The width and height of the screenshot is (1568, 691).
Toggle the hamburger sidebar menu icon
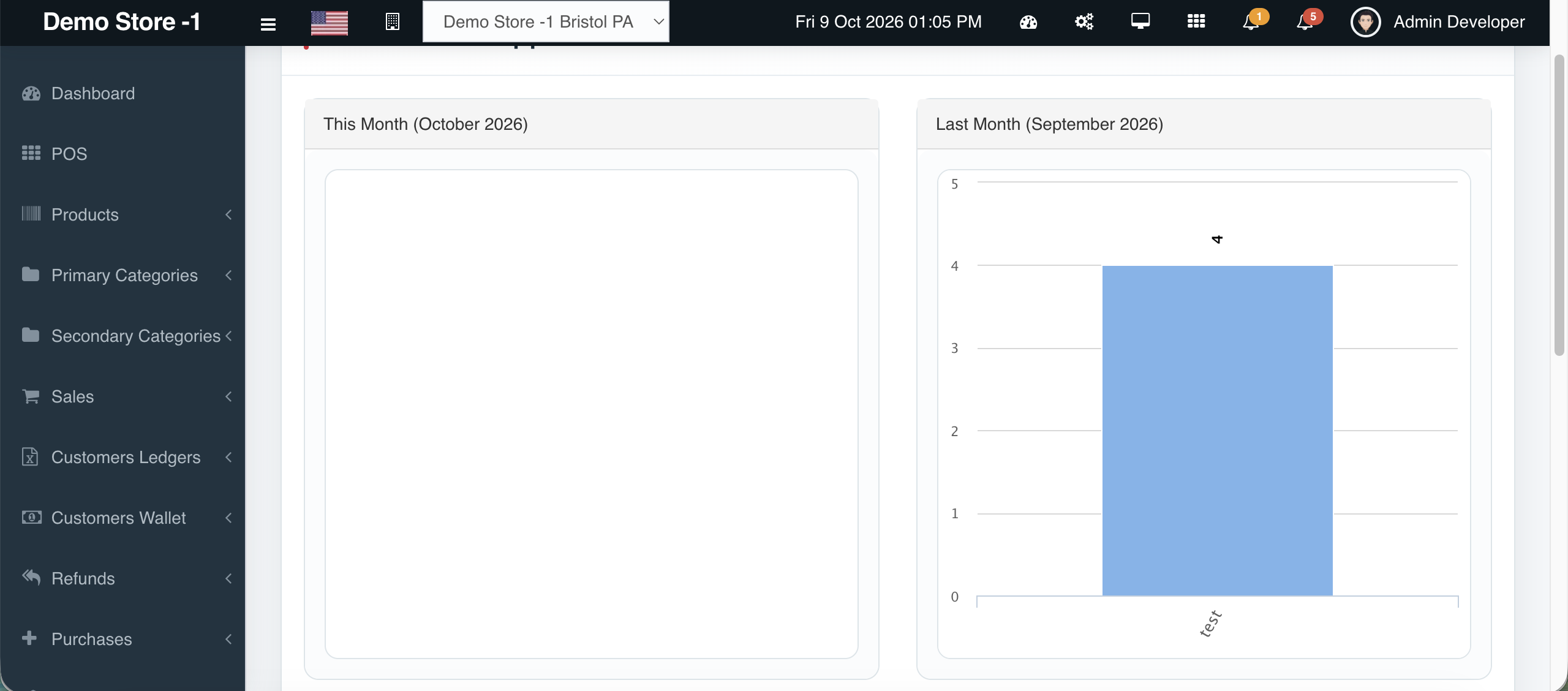click(x=268, y=24)
